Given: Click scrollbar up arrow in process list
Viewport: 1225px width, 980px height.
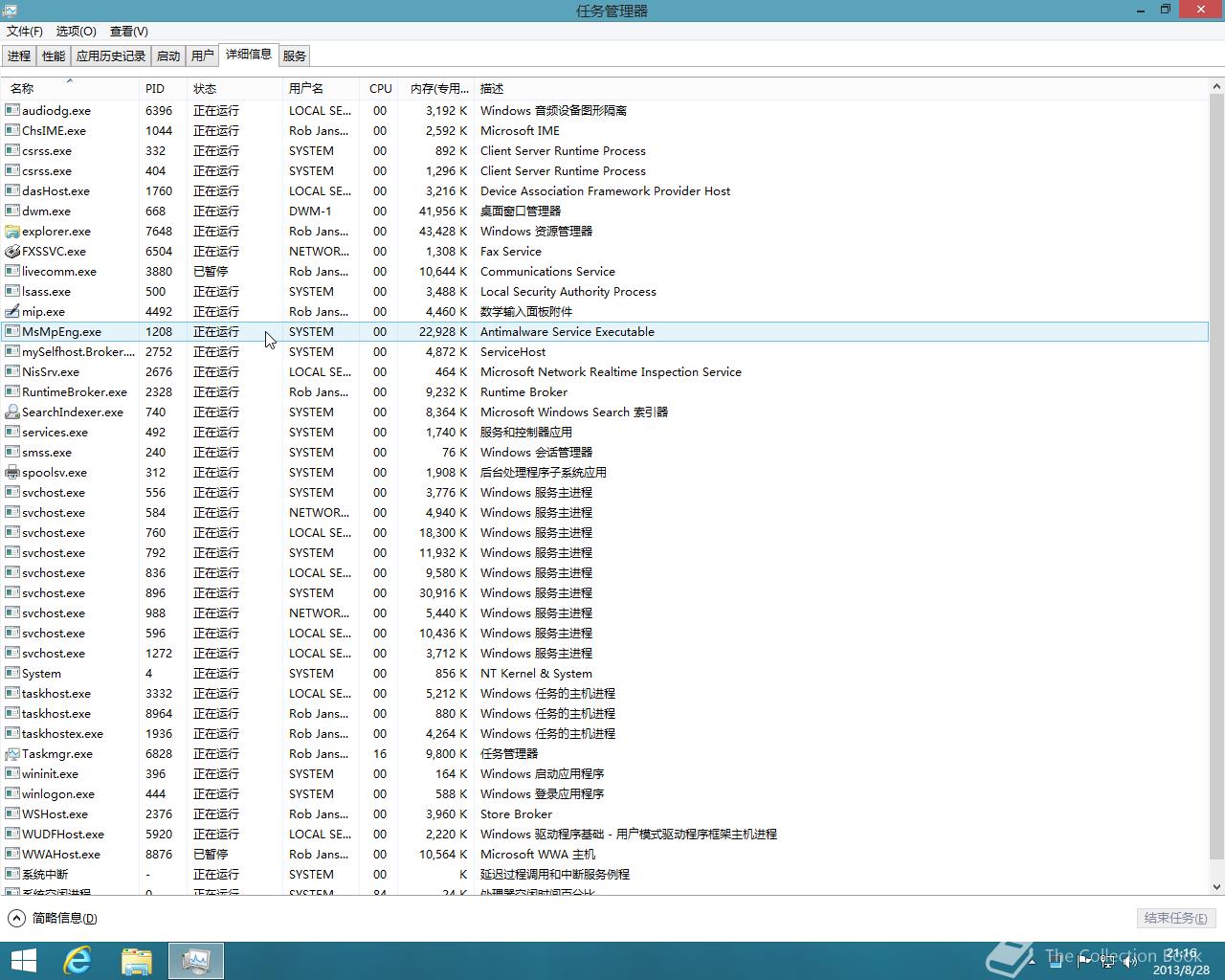Looking at the screenshot, I should (x=1216, y=86).
